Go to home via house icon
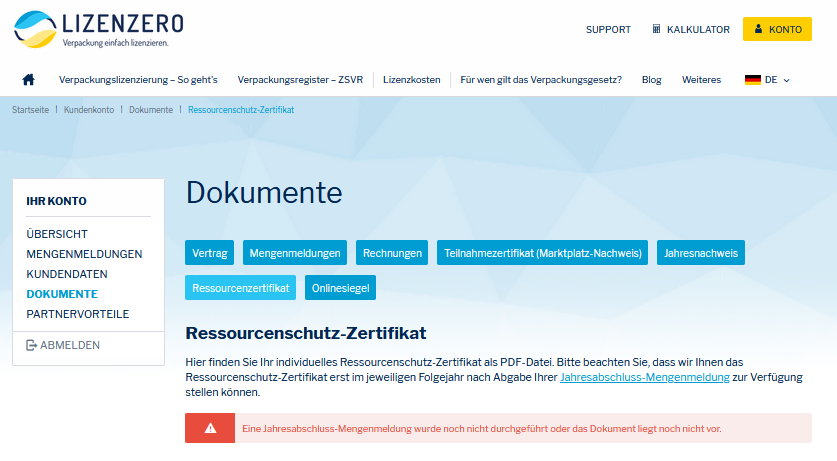The image size is (837, 461). (x=28, y=80)
